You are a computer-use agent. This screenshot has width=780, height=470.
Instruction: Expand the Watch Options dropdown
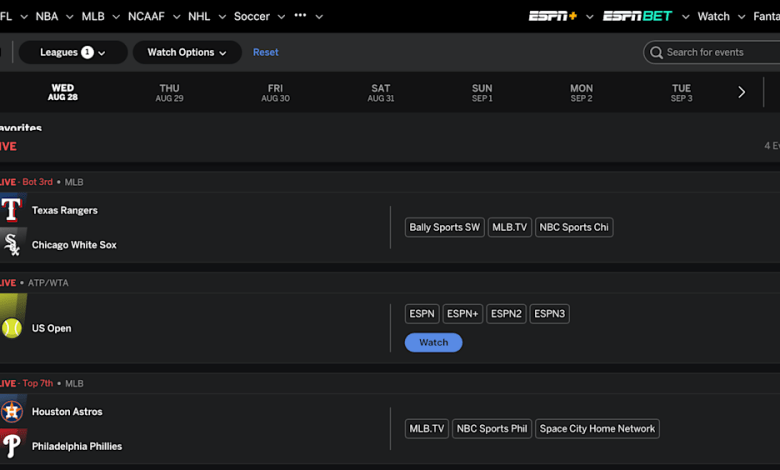[x=187, y=52]
